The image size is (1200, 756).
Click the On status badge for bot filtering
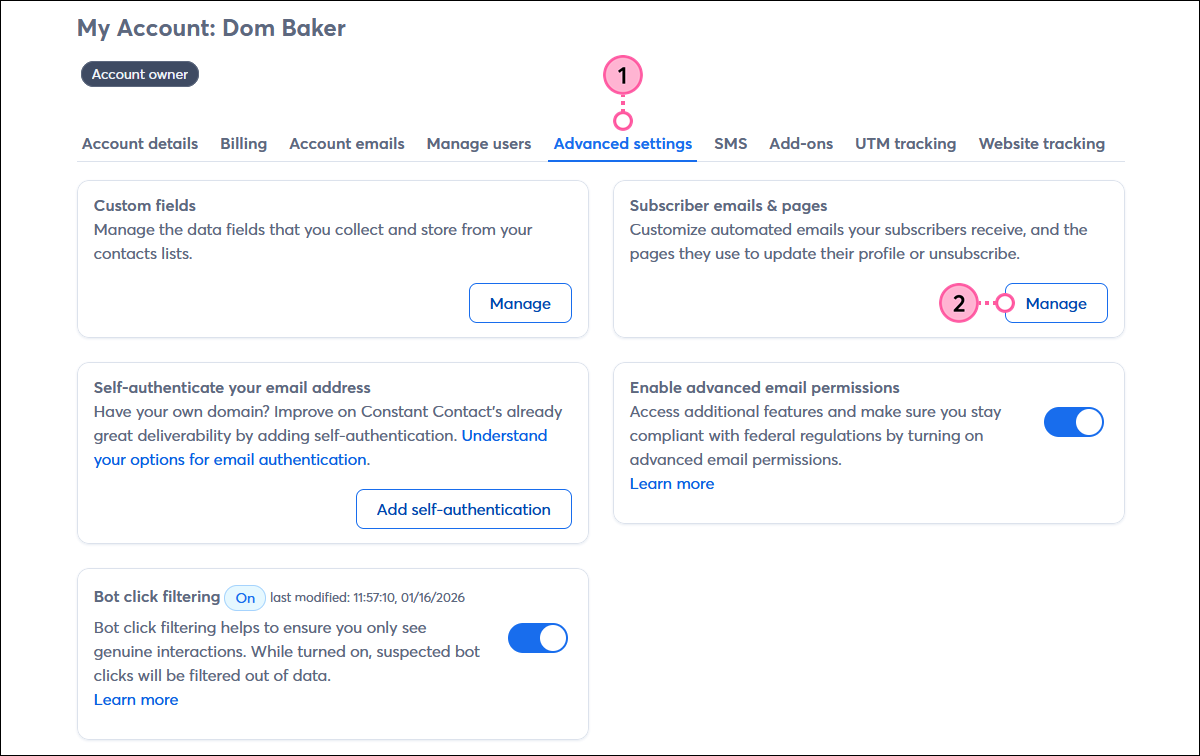245,597
